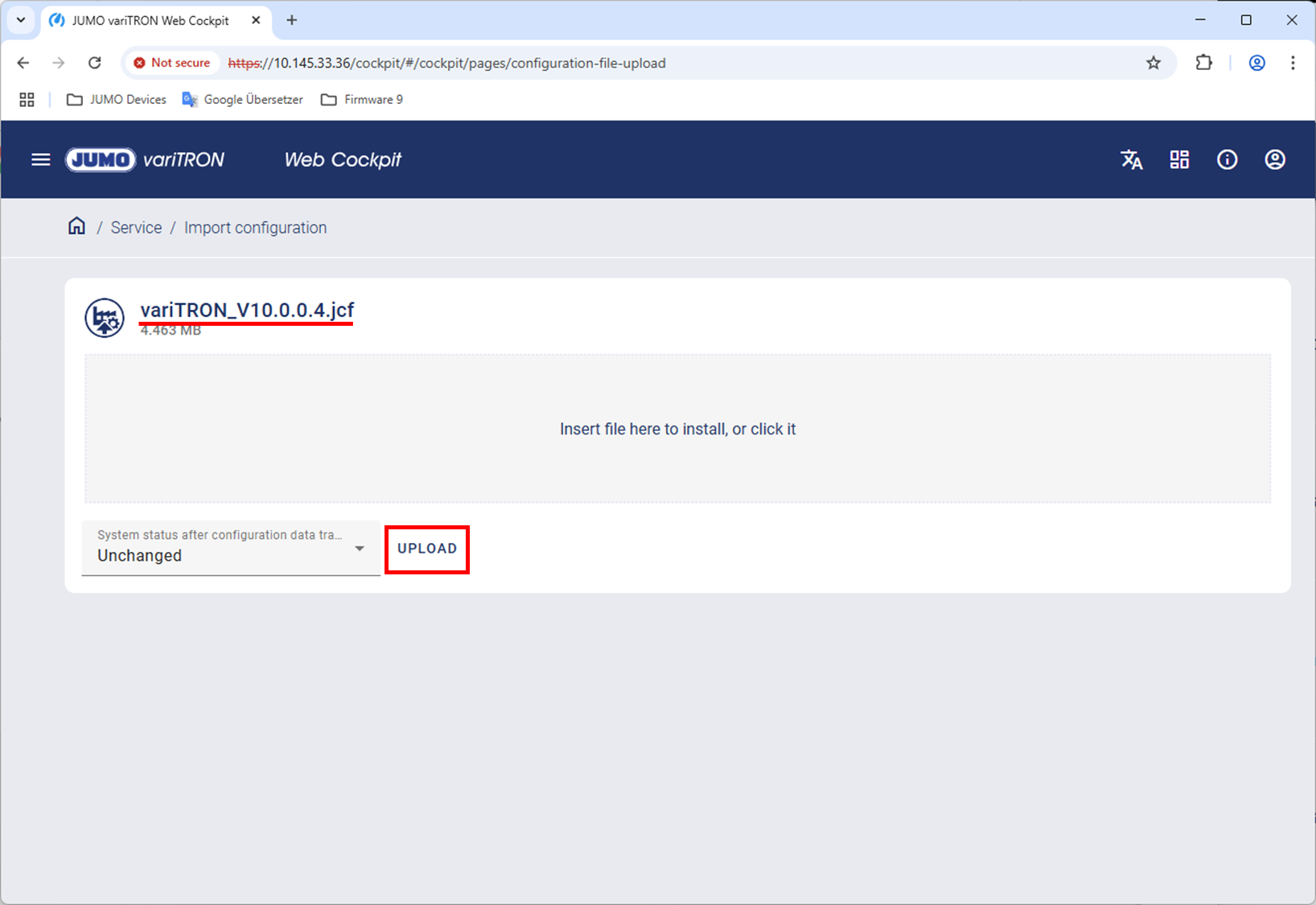
Task: Click the UPLOAD button
Action: pos(427,549)
